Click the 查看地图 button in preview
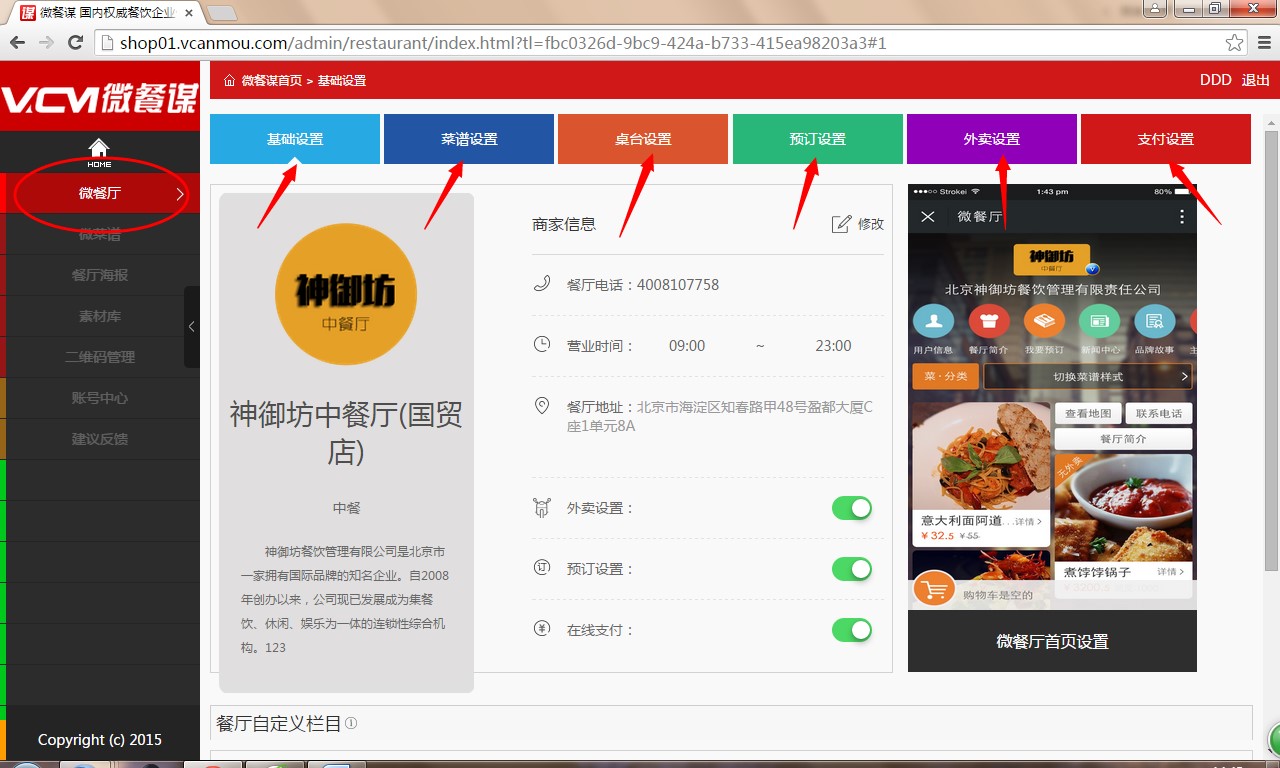 1087,413
